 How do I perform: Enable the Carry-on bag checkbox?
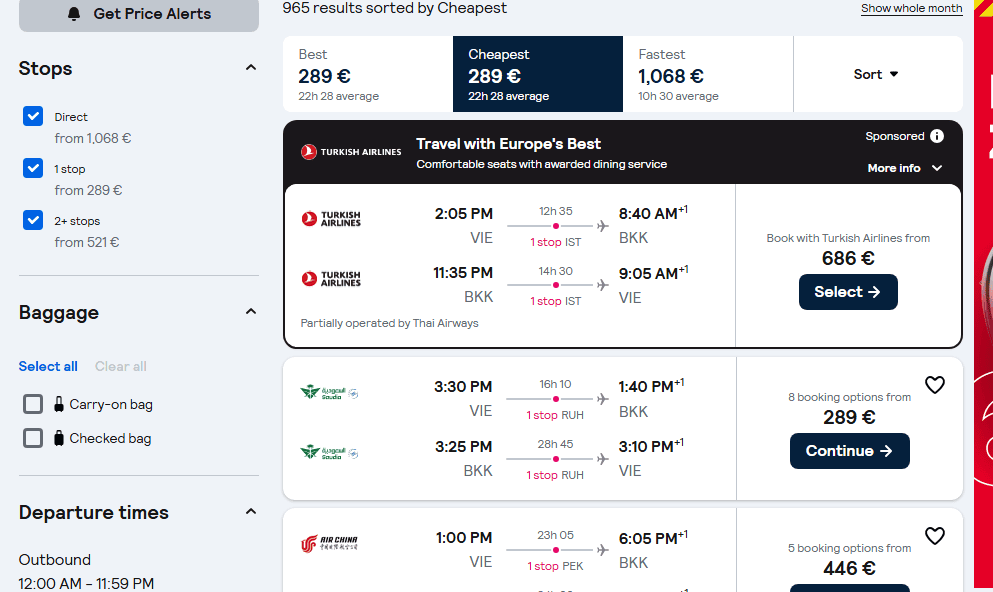33,404
